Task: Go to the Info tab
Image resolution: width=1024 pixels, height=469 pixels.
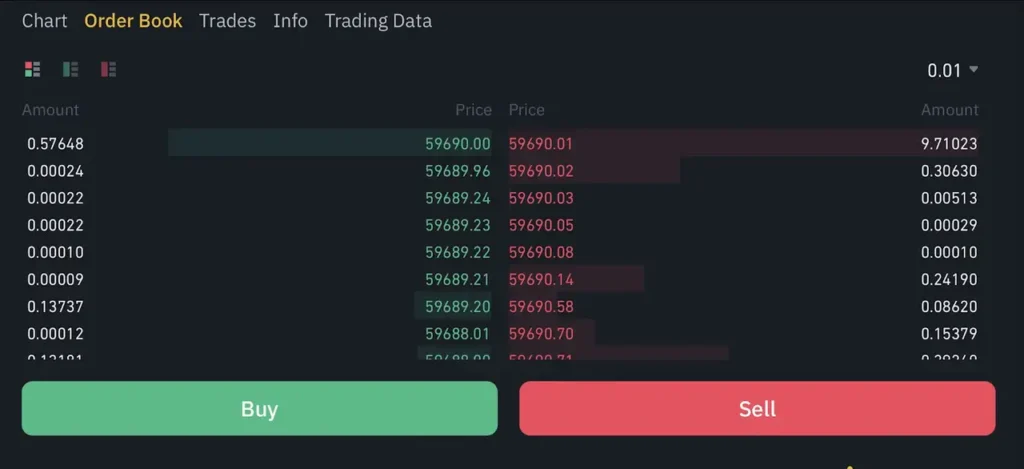Action: pos(290,21)
